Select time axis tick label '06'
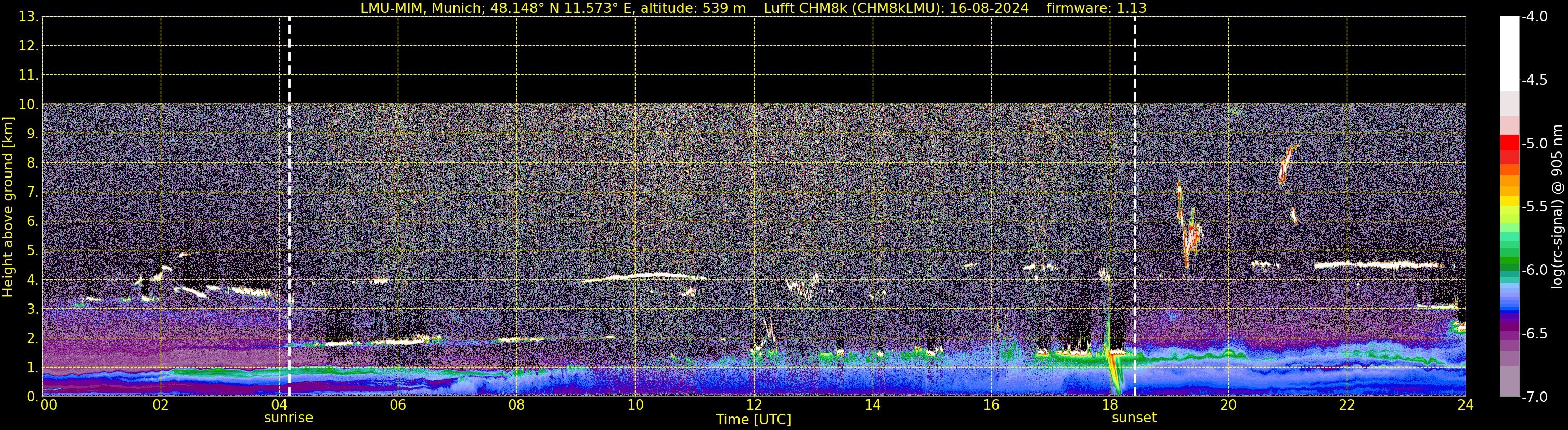The image size is (1568, 430). (398, 406)
